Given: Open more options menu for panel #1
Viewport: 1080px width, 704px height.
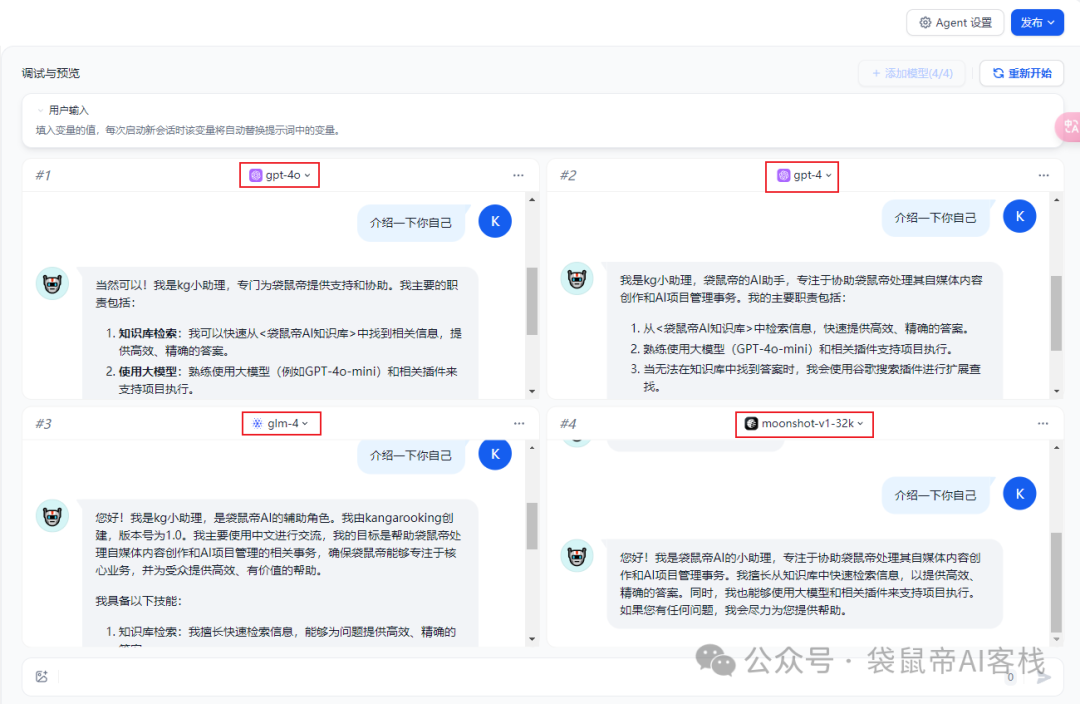Looking at the screenshot, I should 518,175.
